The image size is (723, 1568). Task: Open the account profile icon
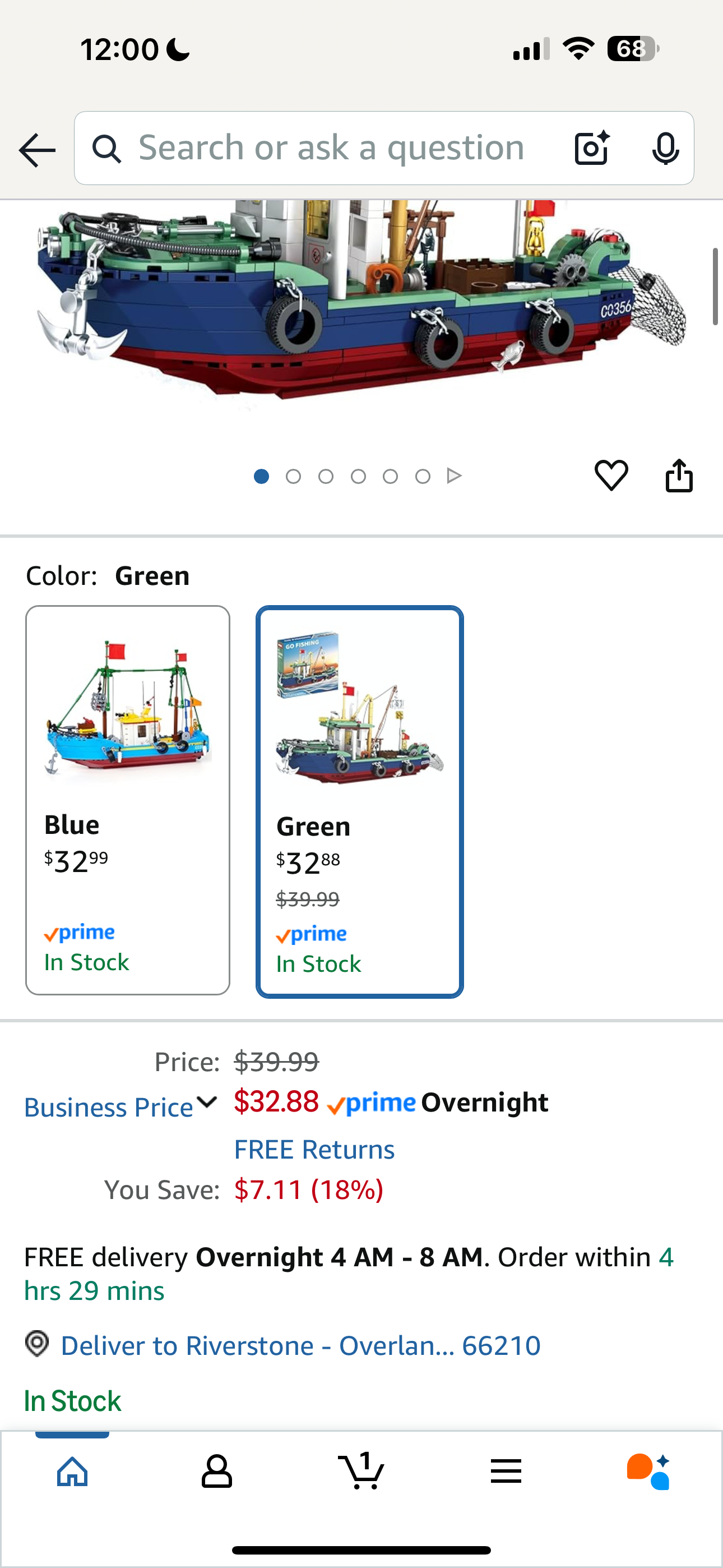click(217, 1471)
